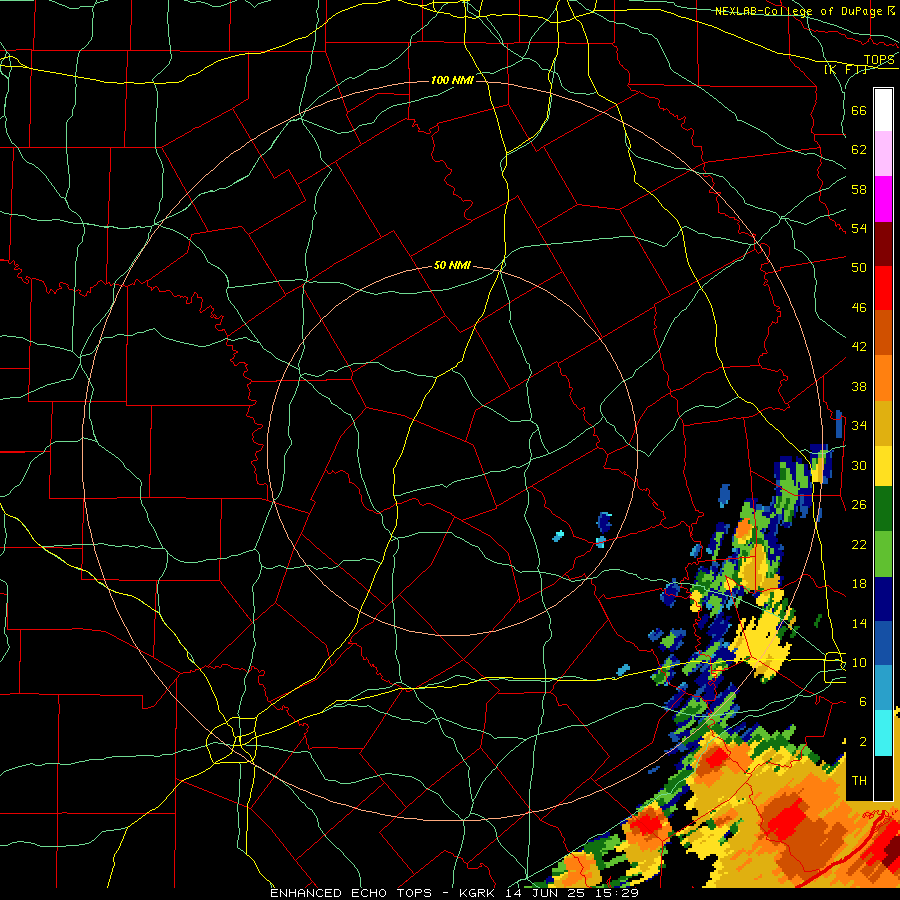
Task: Select the dark green legend swatch
Action: tap(883, 509)
